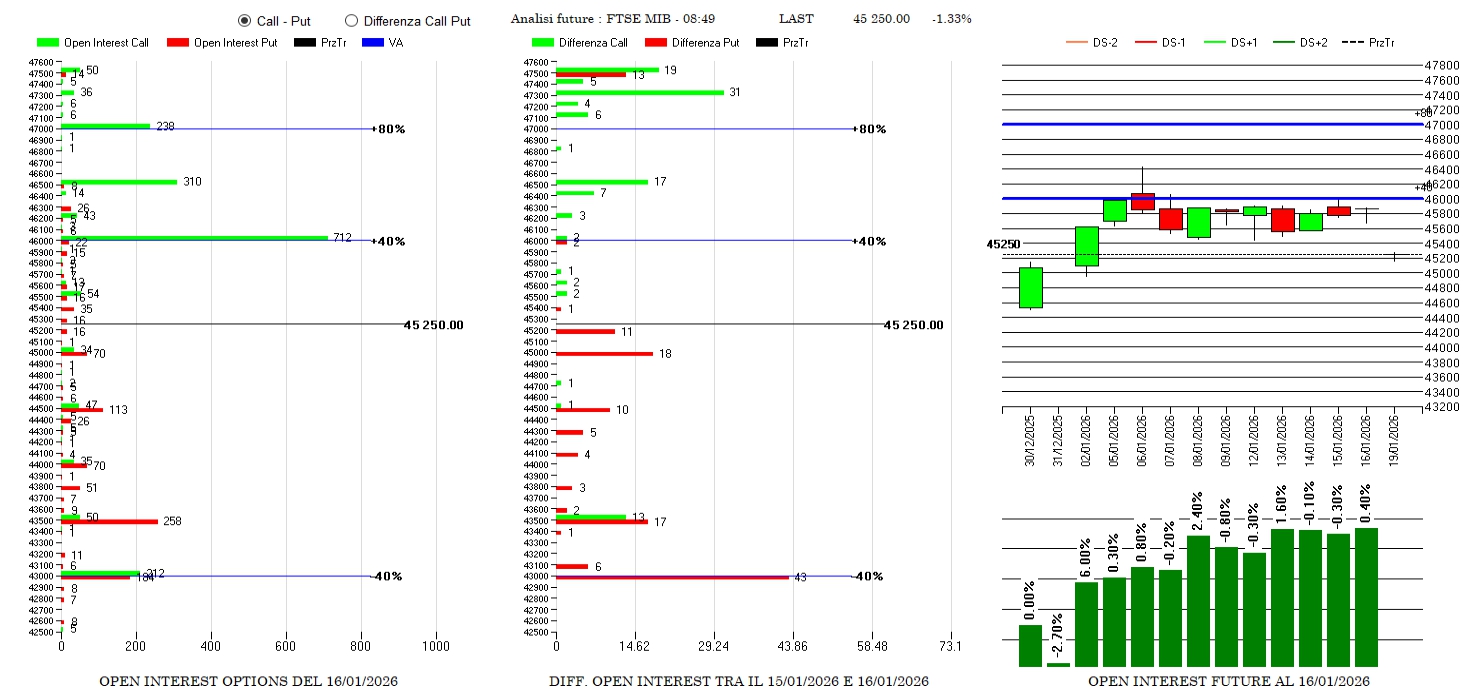Click the green candlestick for 30/12/2025

point(1031,287)
